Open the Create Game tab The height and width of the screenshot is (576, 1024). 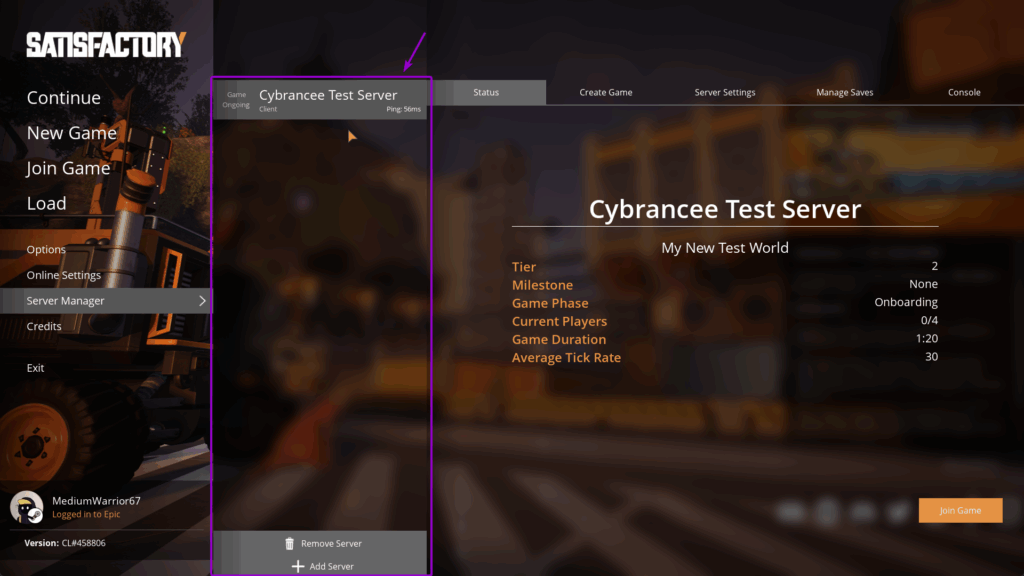coord(605,91)
